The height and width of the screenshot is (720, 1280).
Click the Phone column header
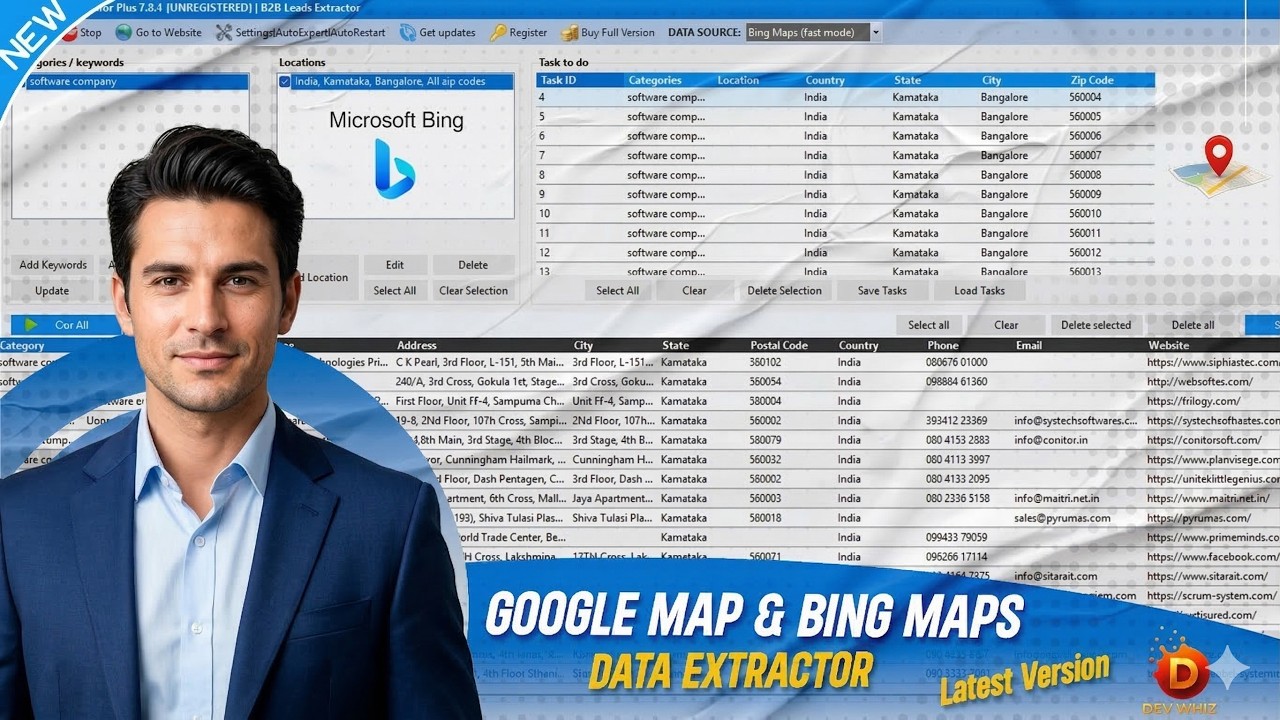click(x=943, y=346)
